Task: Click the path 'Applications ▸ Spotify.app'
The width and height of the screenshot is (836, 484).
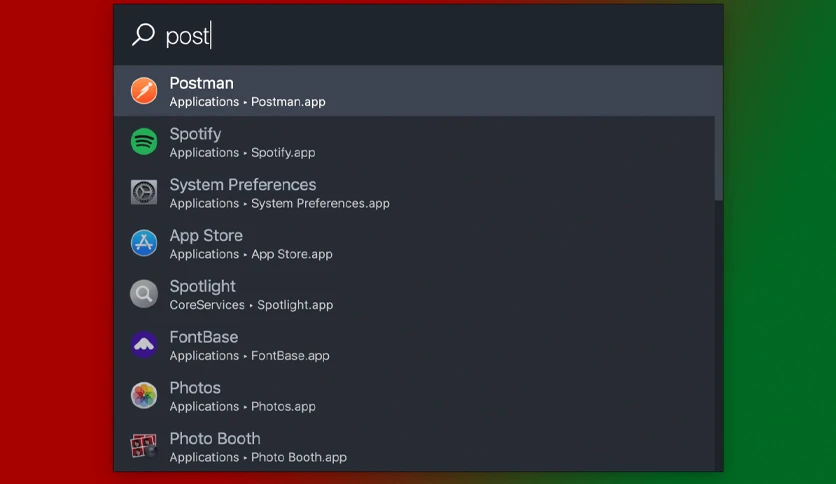Action: pyautogui.click(x=243, y=153)
